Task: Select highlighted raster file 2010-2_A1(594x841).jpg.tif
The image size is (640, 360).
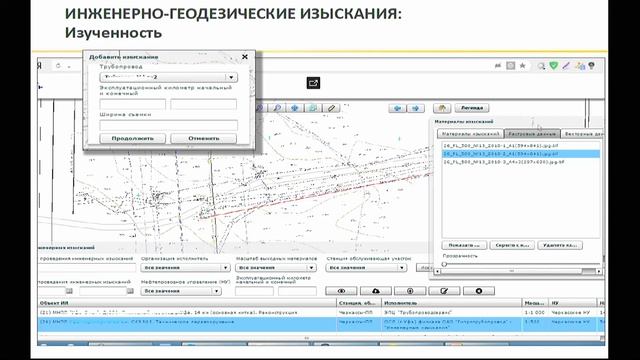Action: click(x=521, y=154)
